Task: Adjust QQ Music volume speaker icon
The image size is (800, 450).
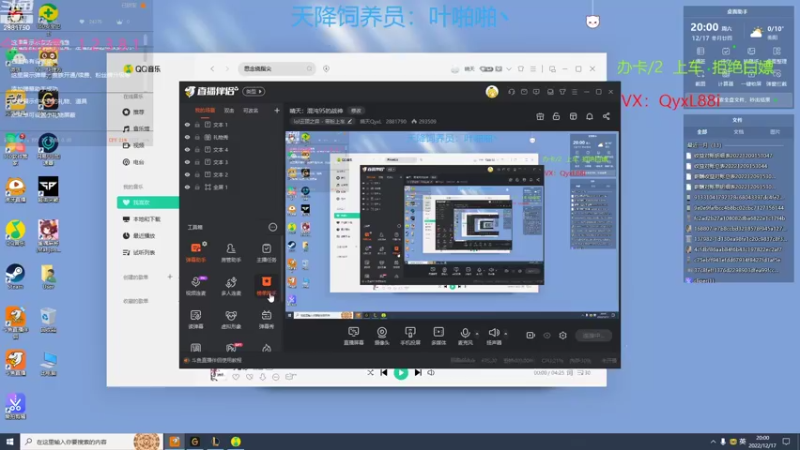Action: 431,373
